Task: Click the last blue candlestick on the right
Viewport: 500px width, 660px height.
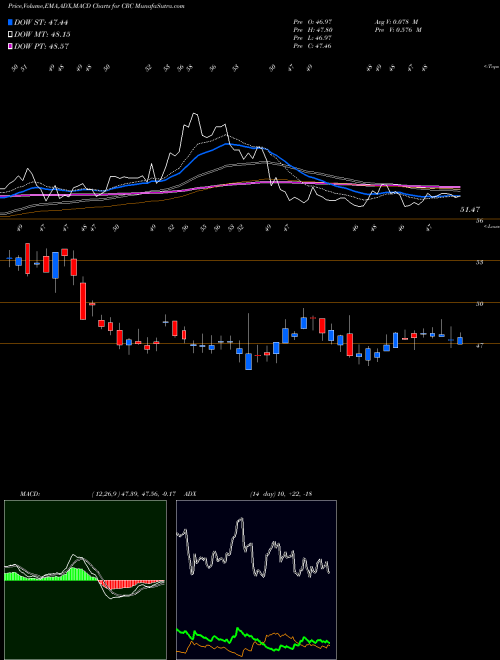Action: click(x=460, y=341)
